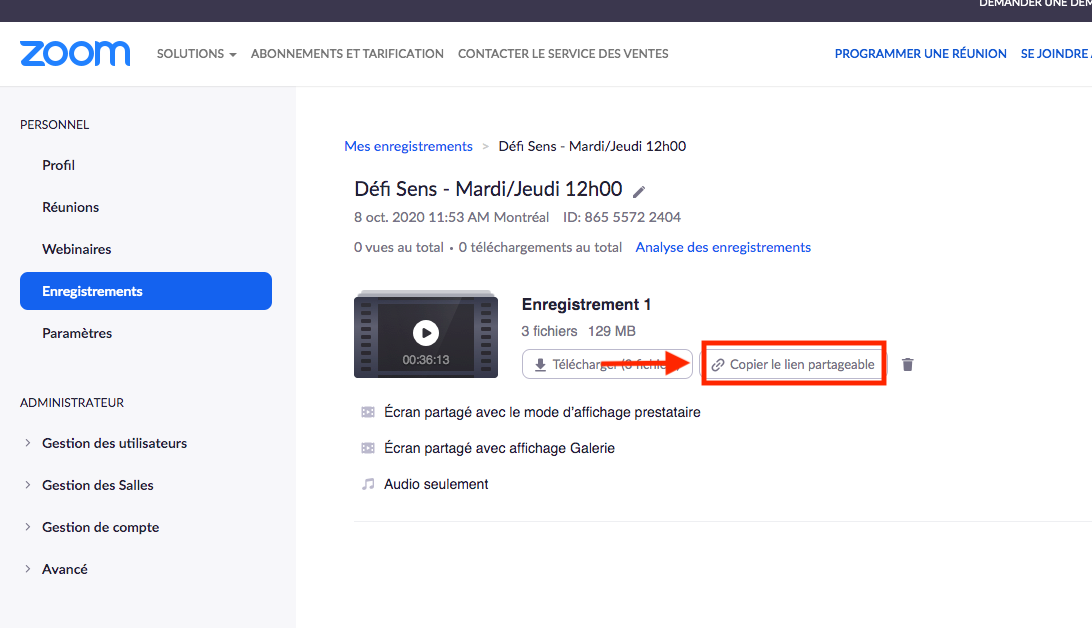Click the music note icon for audio file
The width and height of the screenshot is (1092, 628).
[x=368, y=484]
